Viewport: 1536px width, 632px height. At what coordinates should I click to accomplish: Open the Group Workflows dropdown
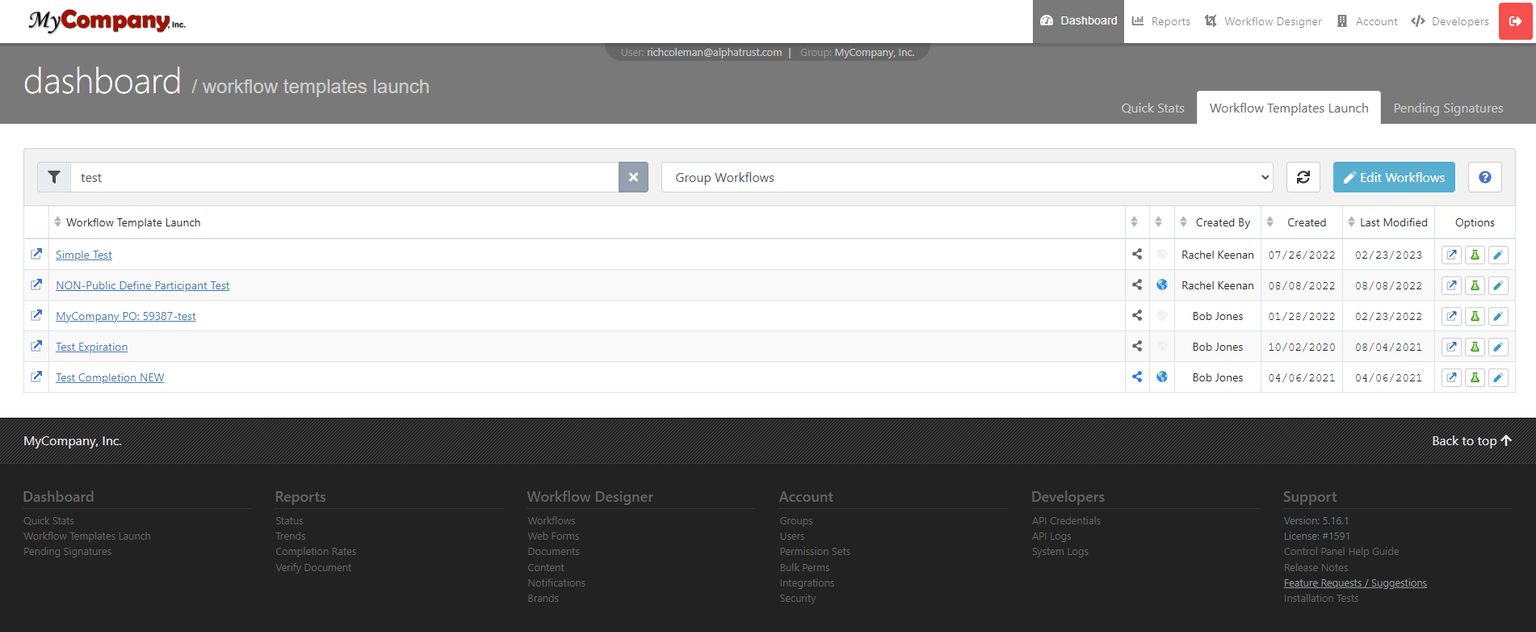[966, 177]
